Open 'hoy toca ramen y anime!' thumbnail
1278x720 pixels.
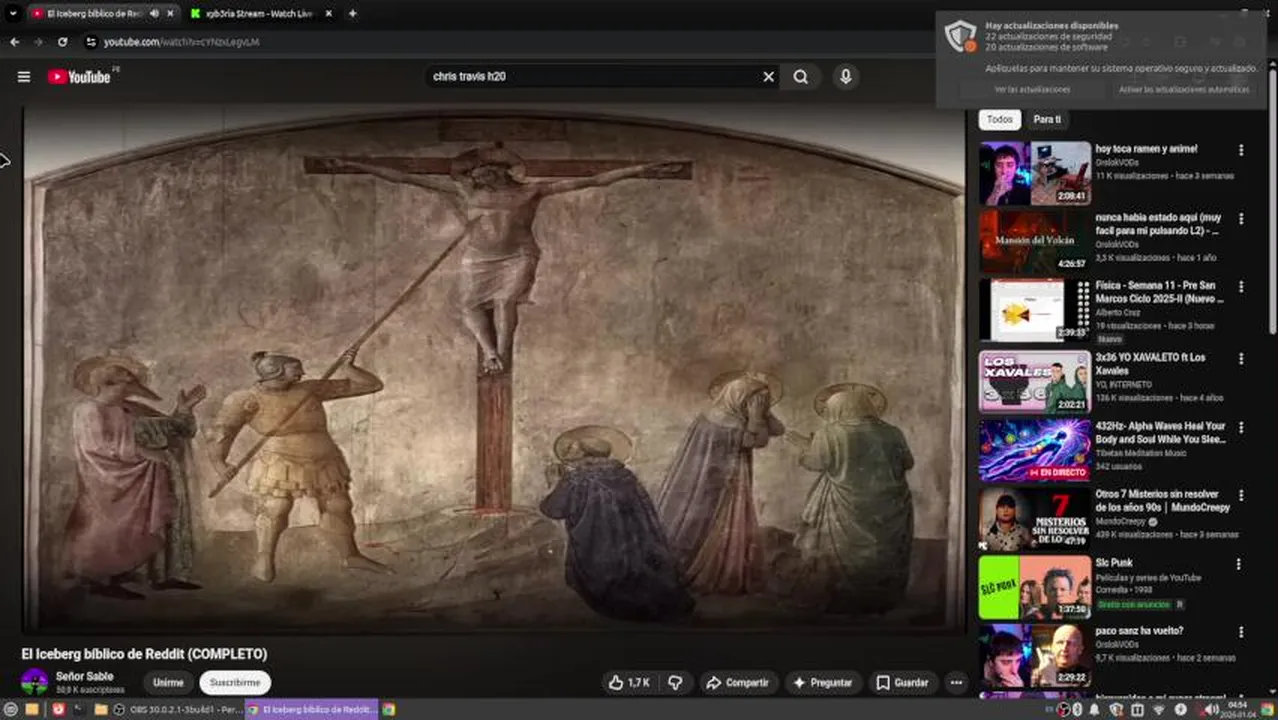pyautogui.click(x=1035, y=173)
